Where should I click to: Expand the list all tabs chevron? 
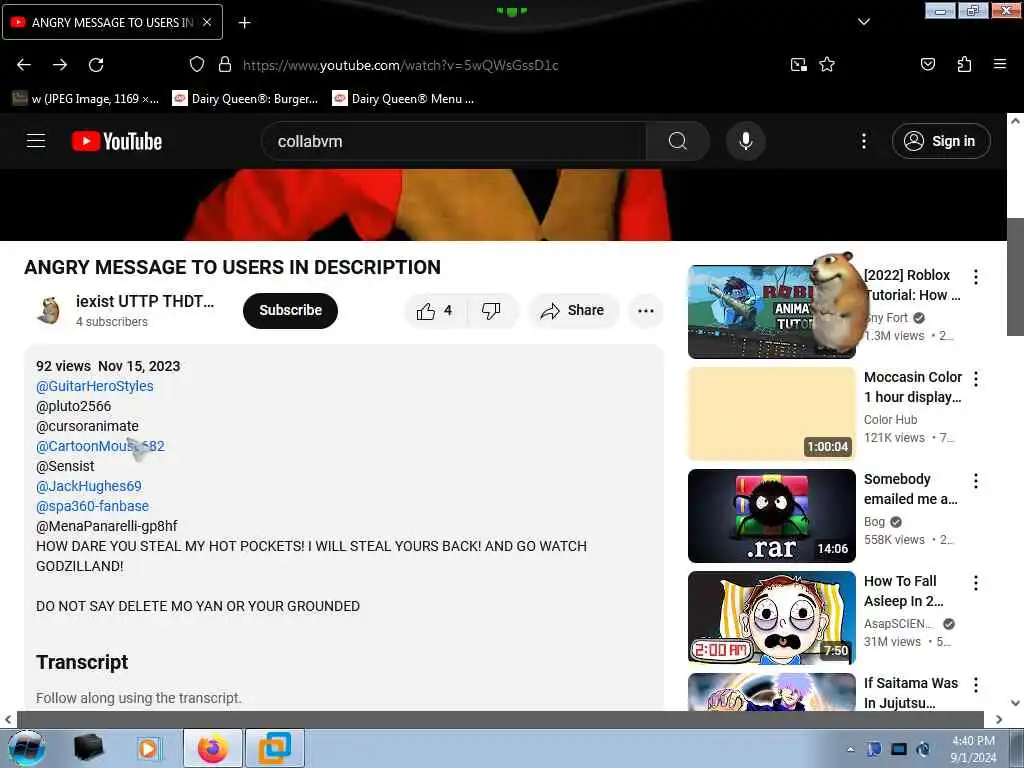(x=863, y=22)
